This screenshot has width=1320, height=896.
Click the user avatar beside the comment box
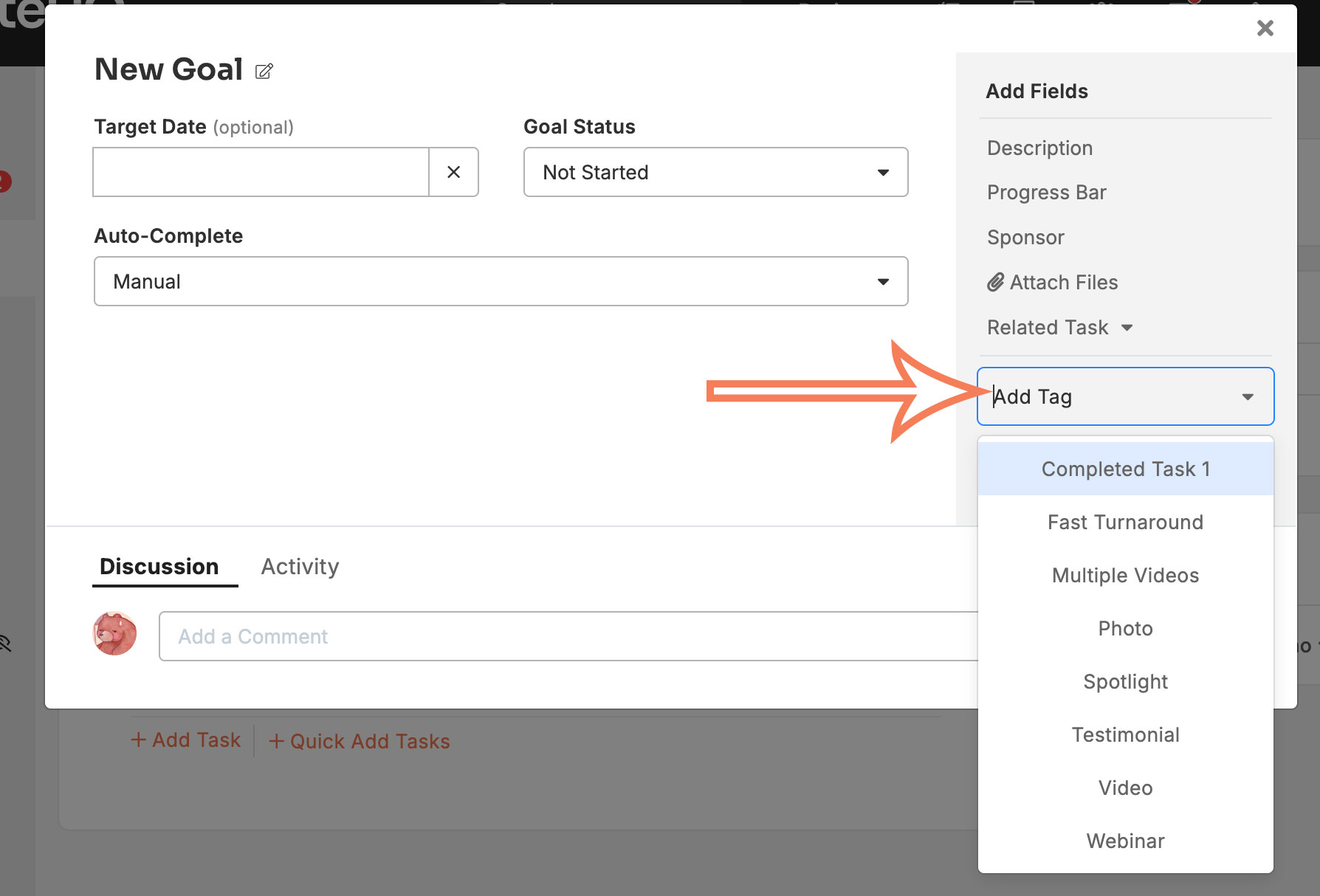coord(114,633)
